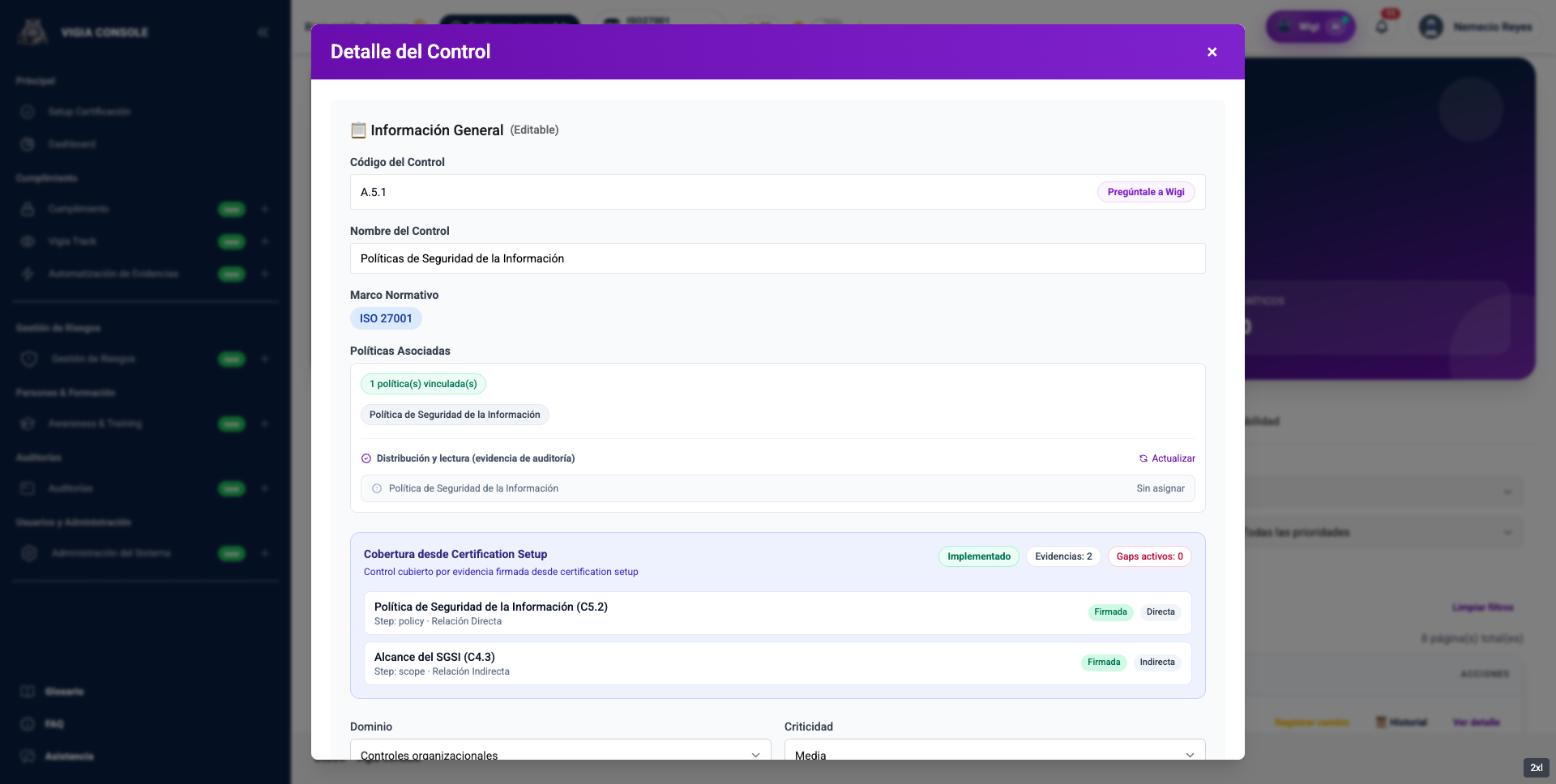Expand Vigía Track with its plus icon
This screenshot has width=1556, height=784.
(265, 241)
